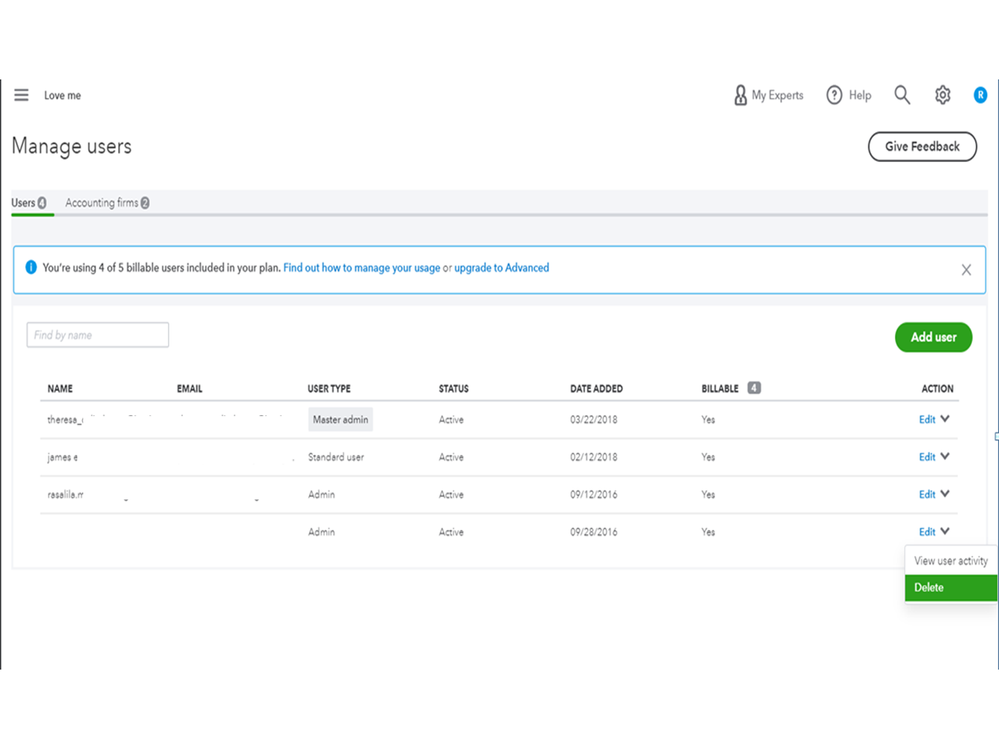The height and width of the screenshot is (749, 999).
Task: Open the search magnifier icon
Action: [x=902, y=95]
